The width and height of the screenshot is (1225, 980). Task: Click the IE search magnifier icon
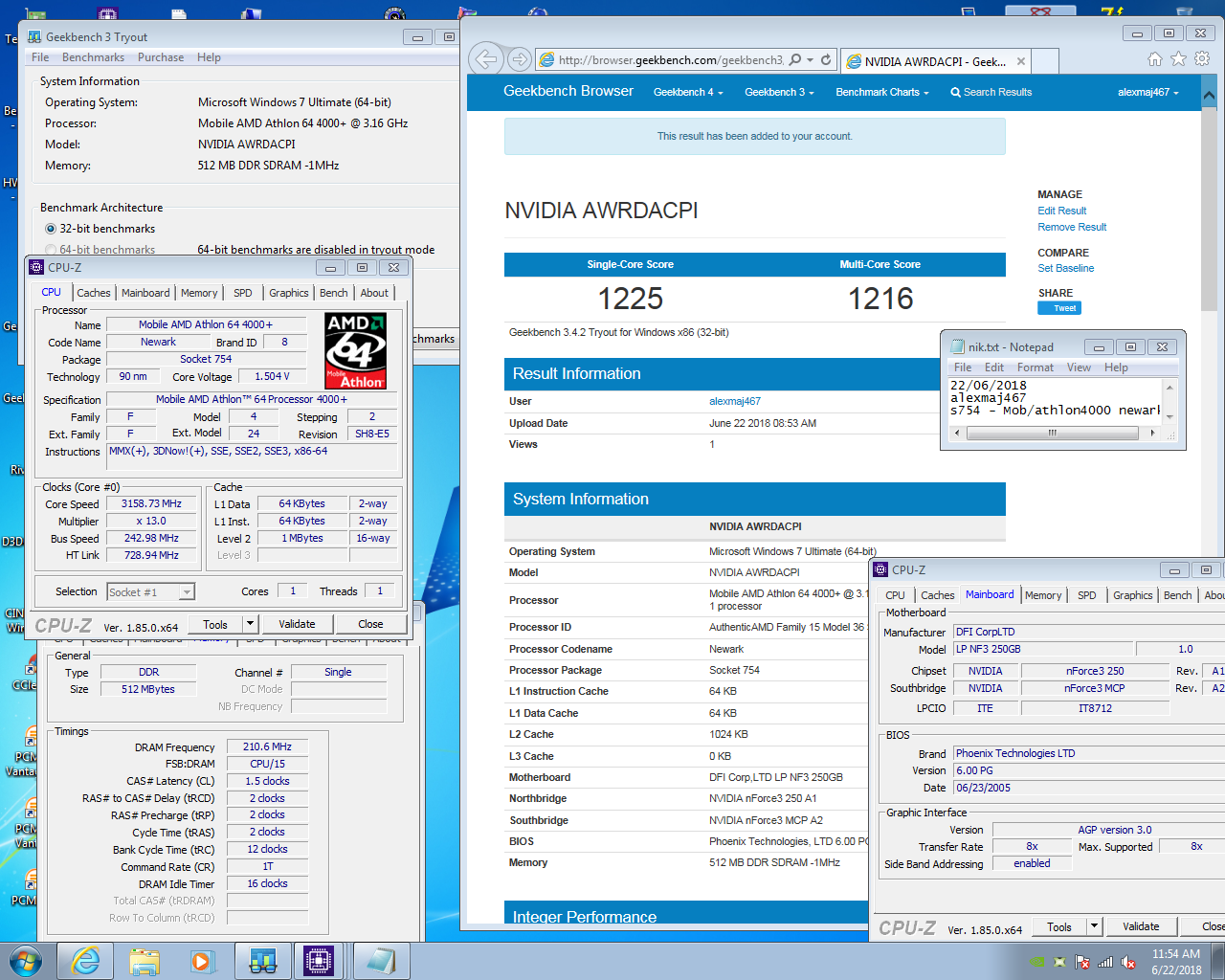click(794, 59)
